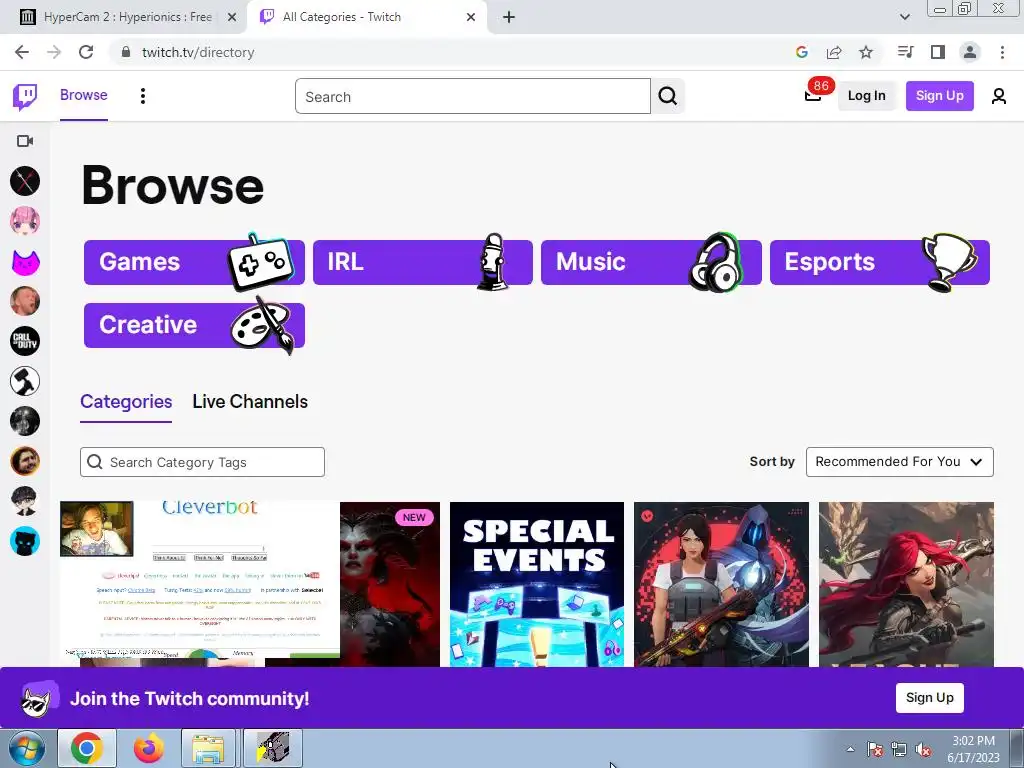View site information padlock icon
This screenshot has height=768, width=1024.
126,52
